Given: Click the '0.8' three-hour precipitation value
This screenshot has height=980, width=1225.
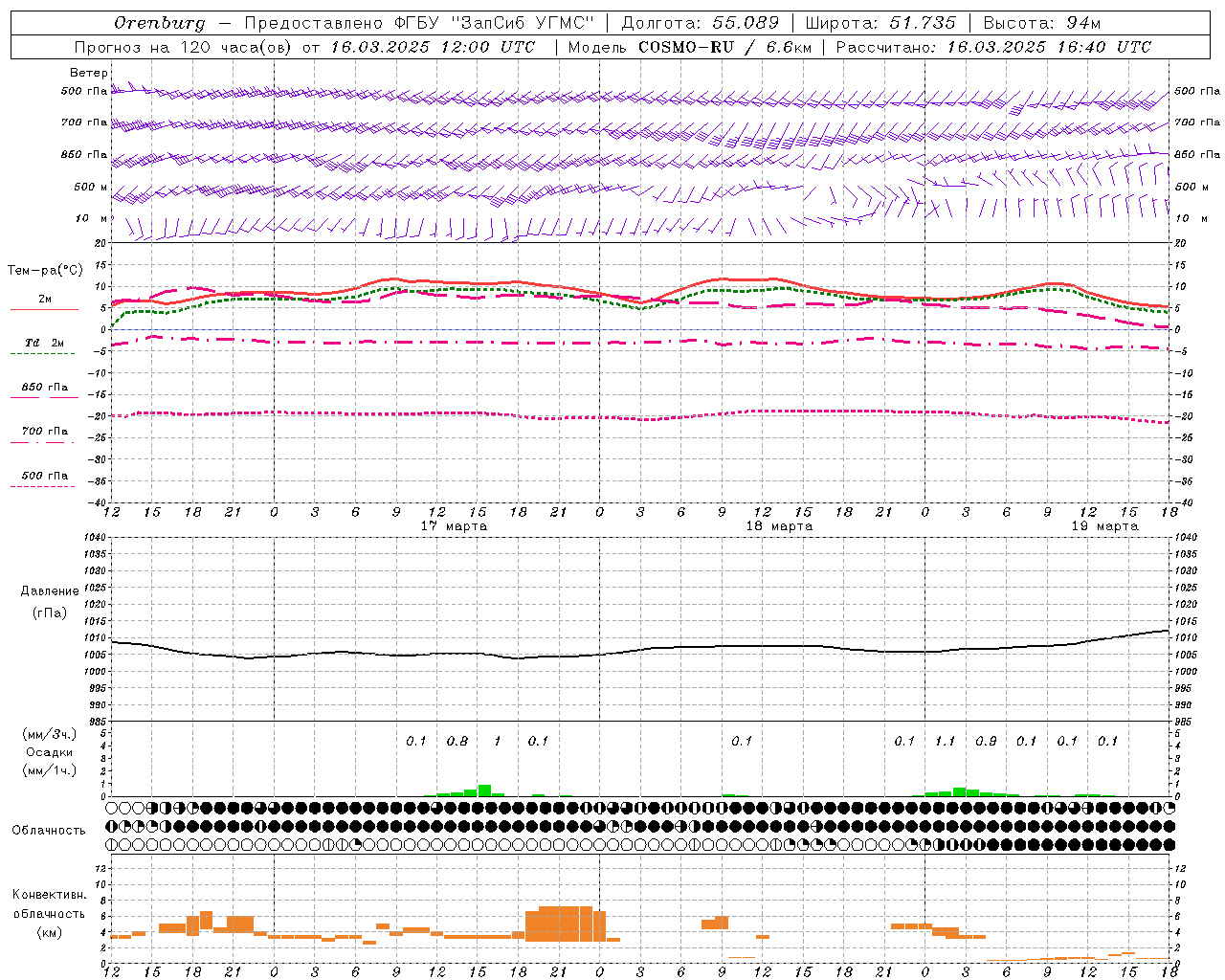Looking at the screenshot, I should click(x=457, y=741).
